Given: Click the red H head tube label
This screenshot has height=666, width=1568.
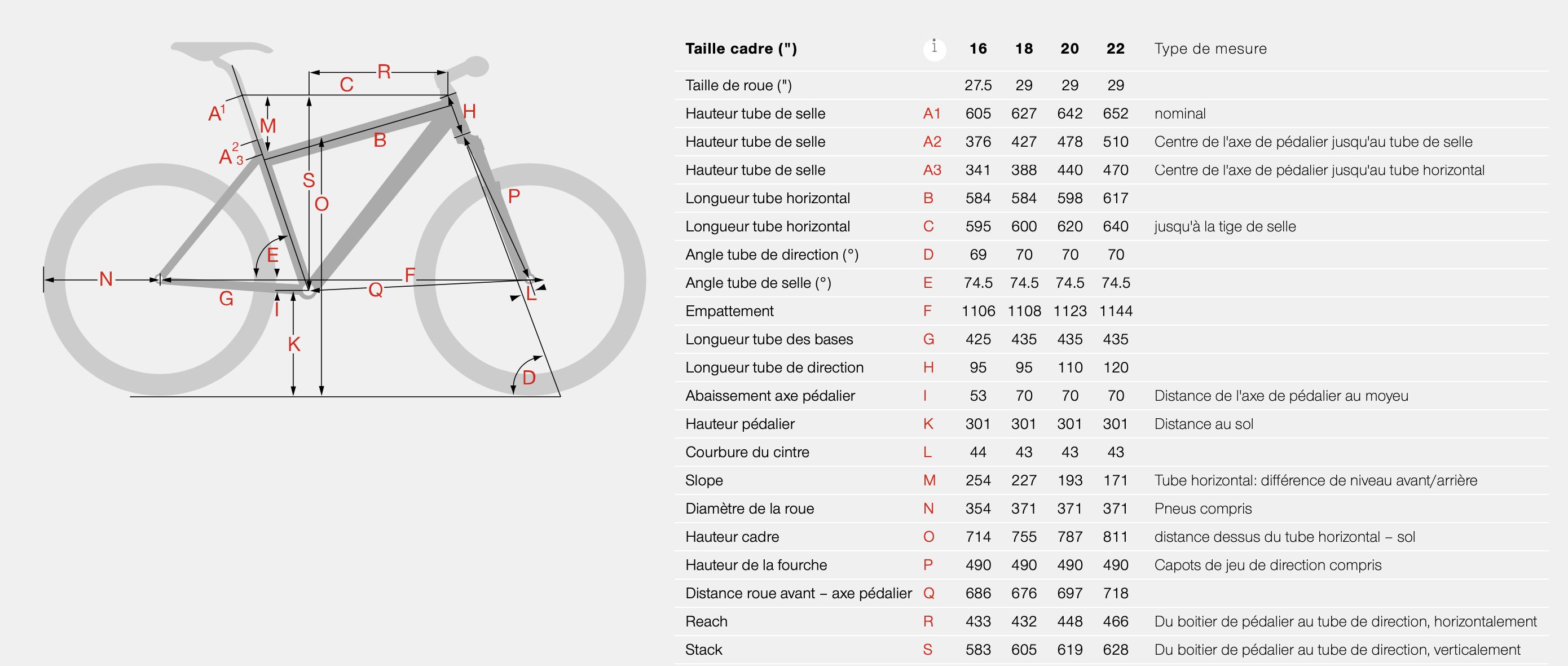Looking at the screenshot, I should (x=469, y=112).
